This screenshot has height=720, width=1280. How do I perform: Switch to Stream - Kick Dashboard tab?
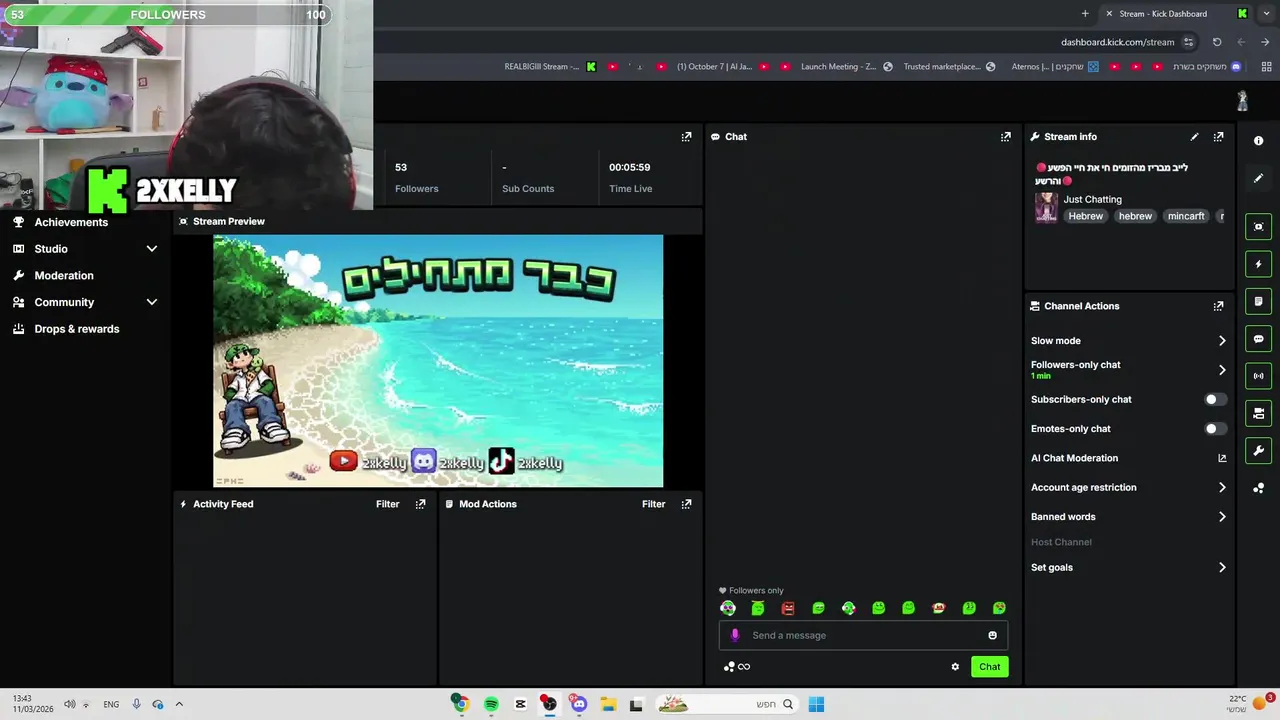pyautogui.click(x=1176, y=14)
